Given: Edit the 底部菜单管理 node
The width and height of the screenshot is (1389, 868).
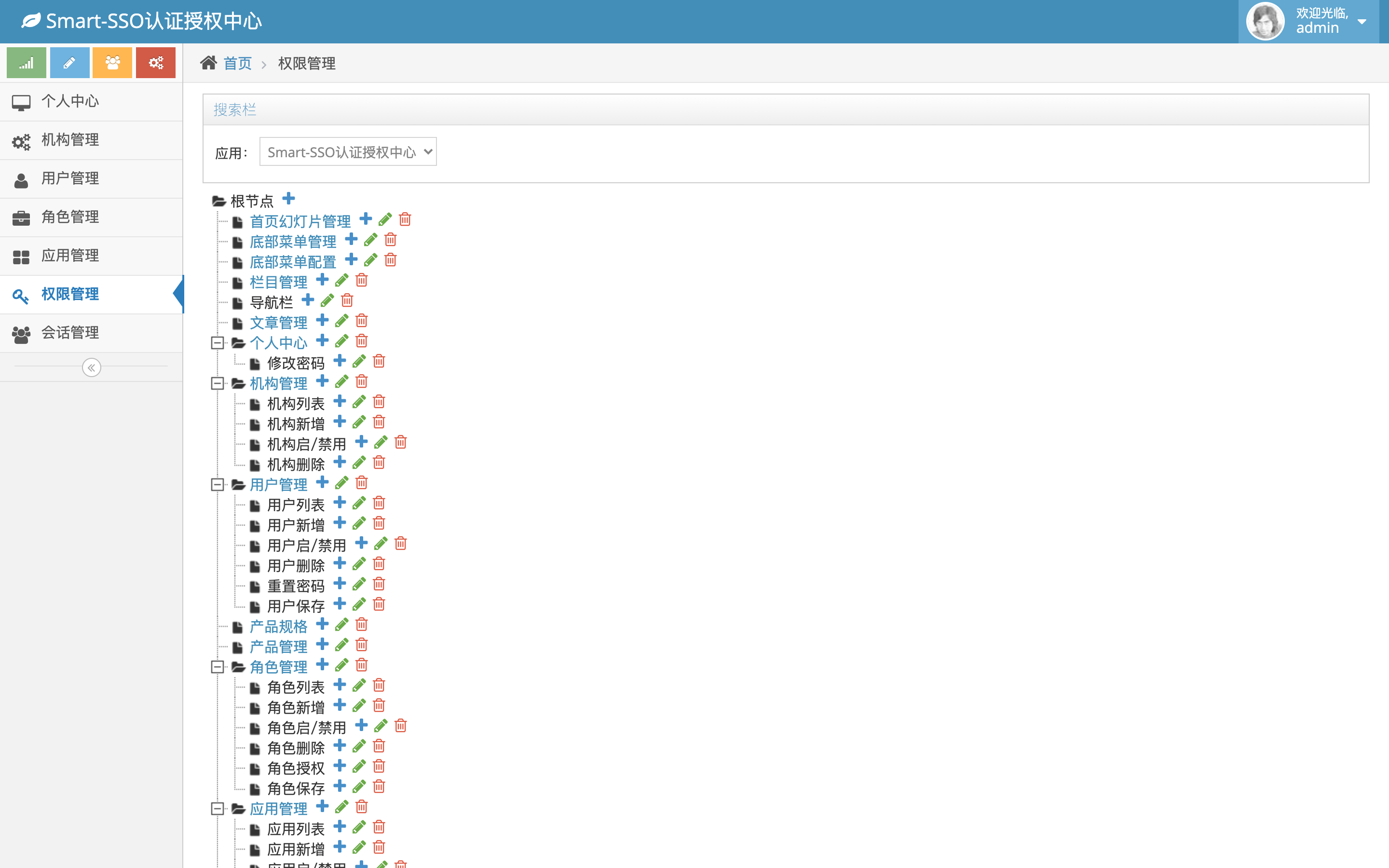Looking at the screenshot, I should point(371,239).
